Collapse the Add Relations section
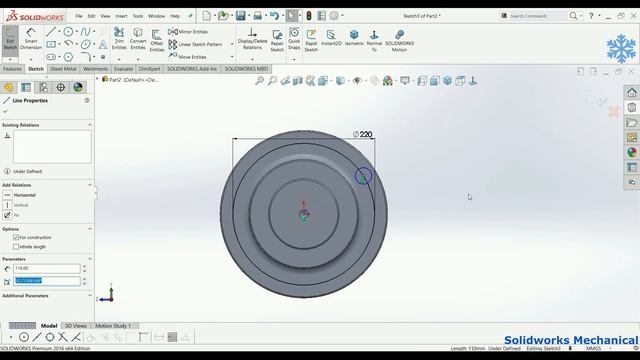This screenshot has height=360, width=640. click(x=90, y=185)
